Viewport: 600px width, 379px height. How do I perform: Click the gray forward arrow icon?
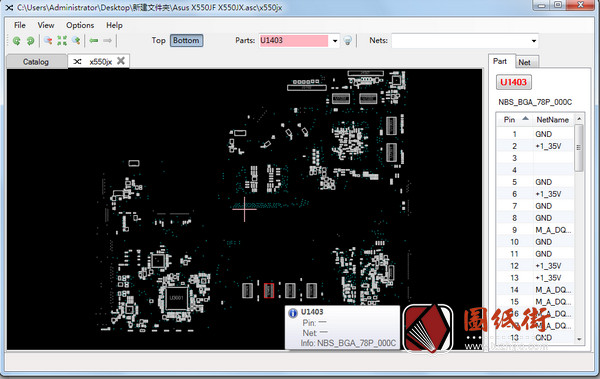[x=108, y=41]
